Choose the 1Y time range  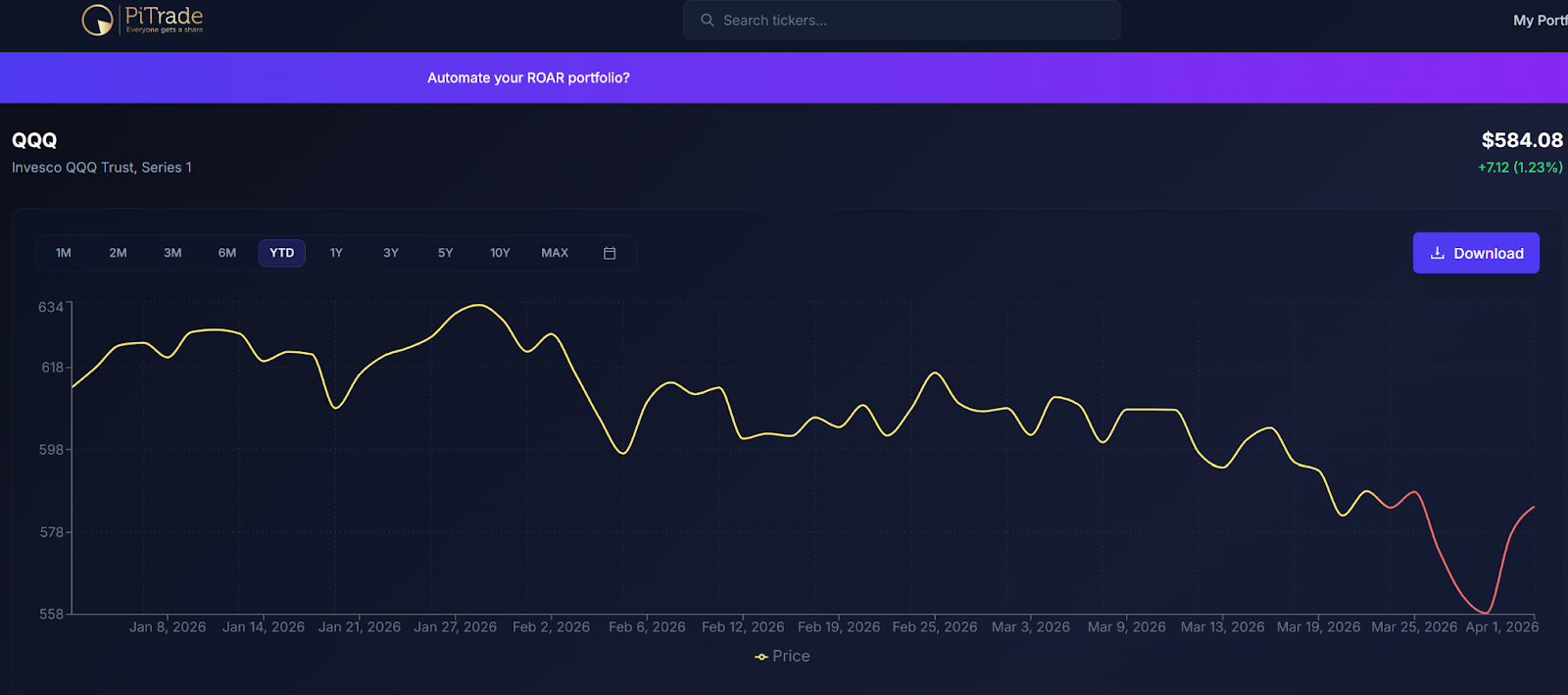(x=336, y=253)
